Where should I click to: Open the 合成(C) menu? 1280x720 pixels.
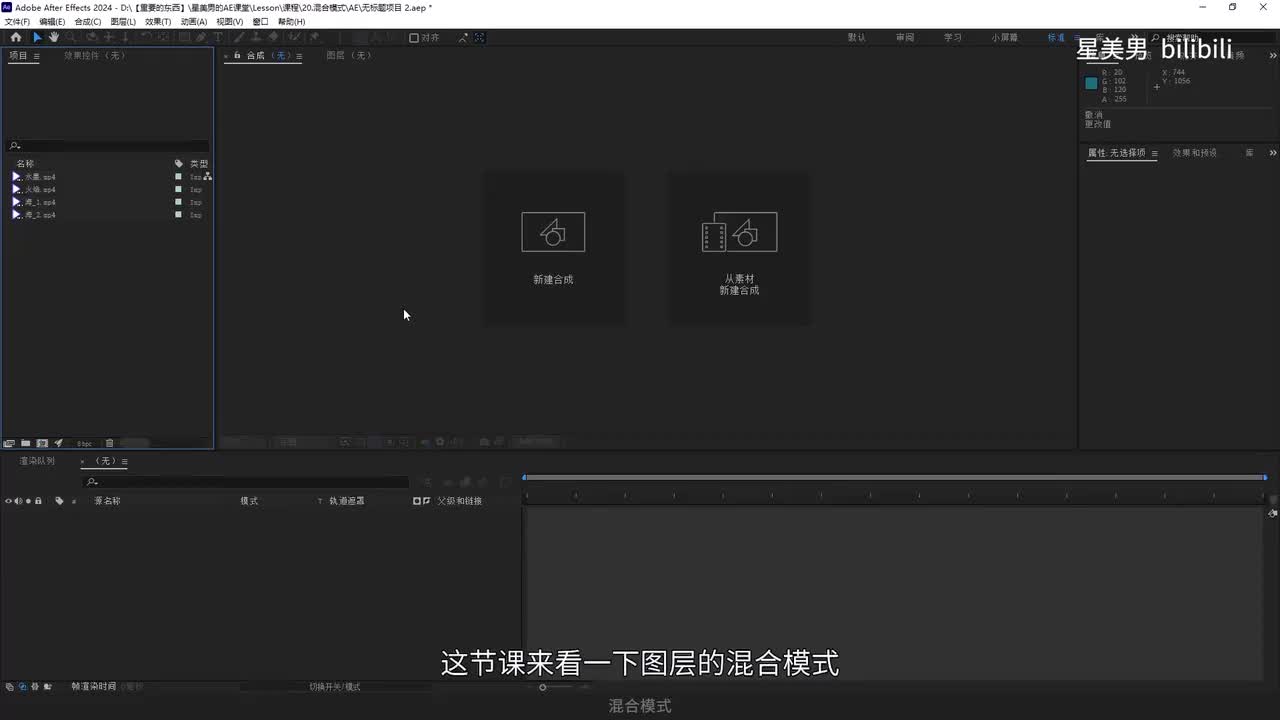point(87,21)
